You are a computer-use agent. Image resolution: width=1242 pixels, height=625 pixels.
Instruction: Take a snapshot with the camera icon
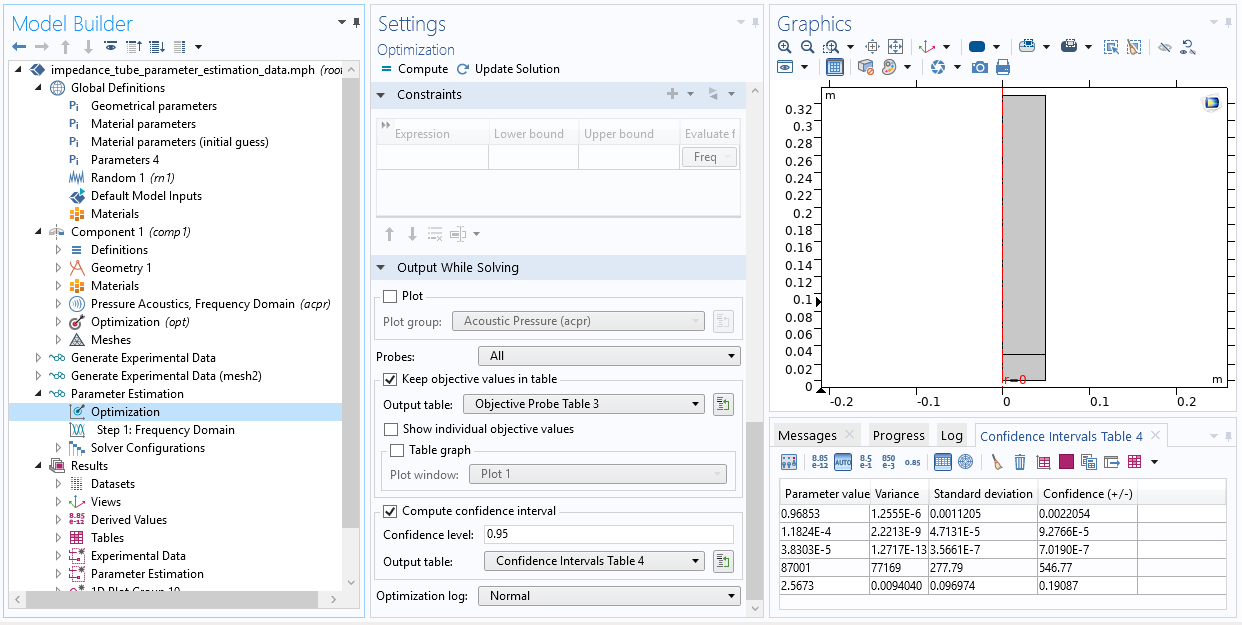(x=980, y=67)
